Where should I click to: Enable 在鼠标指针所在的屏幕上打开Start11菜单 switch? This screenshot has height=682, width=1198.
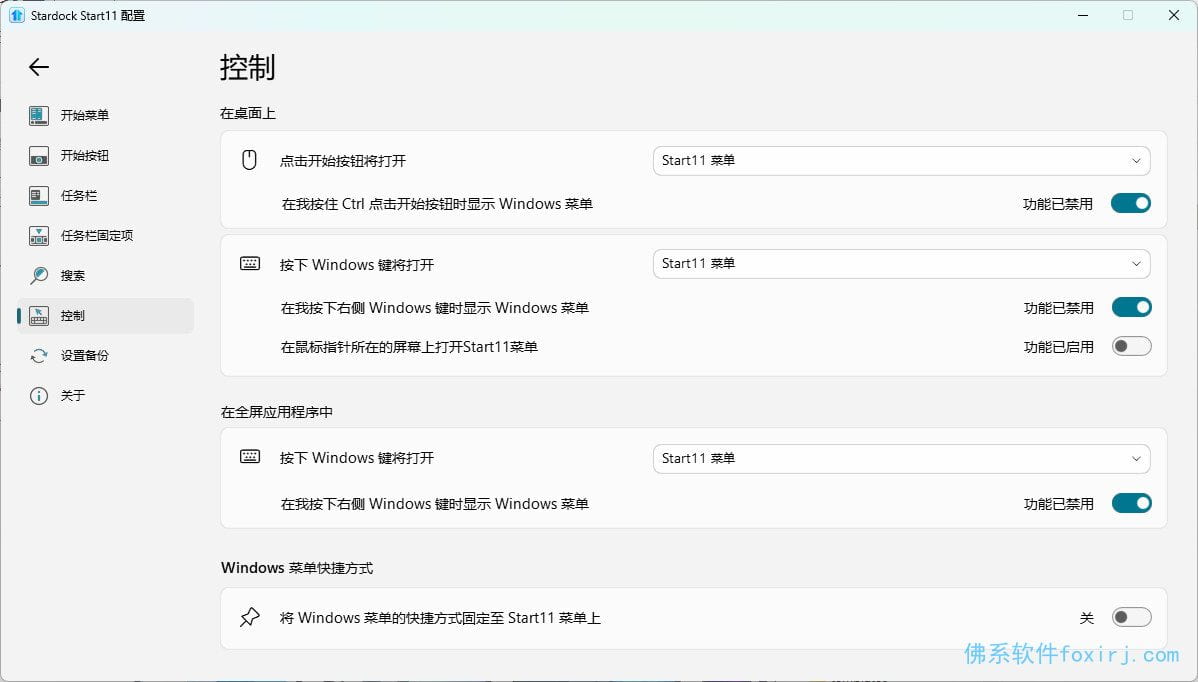tap(1132, 346)
